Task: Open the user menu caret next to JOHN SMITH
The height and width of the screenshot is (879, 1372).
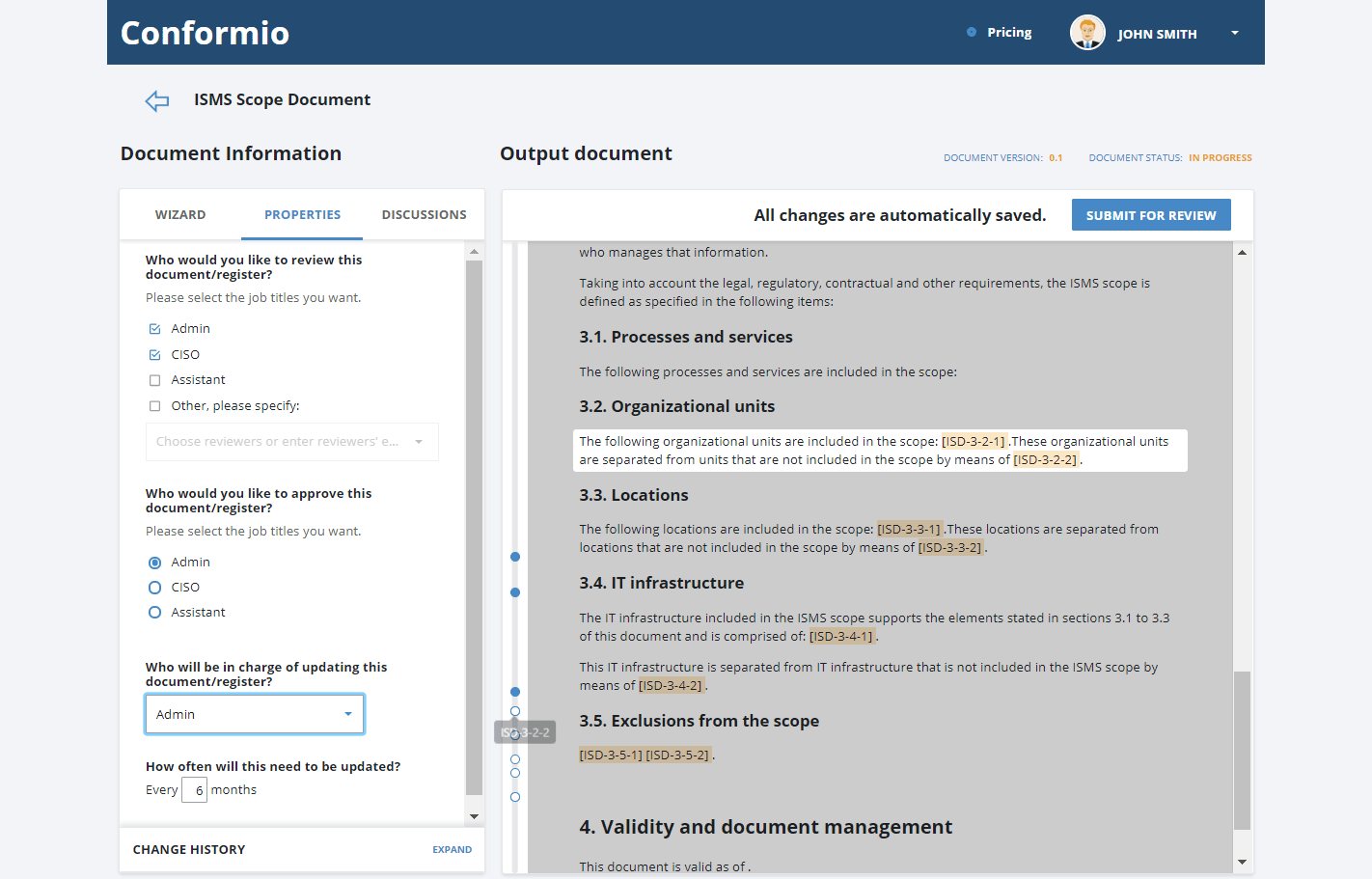Action: tap(1234, 33)
